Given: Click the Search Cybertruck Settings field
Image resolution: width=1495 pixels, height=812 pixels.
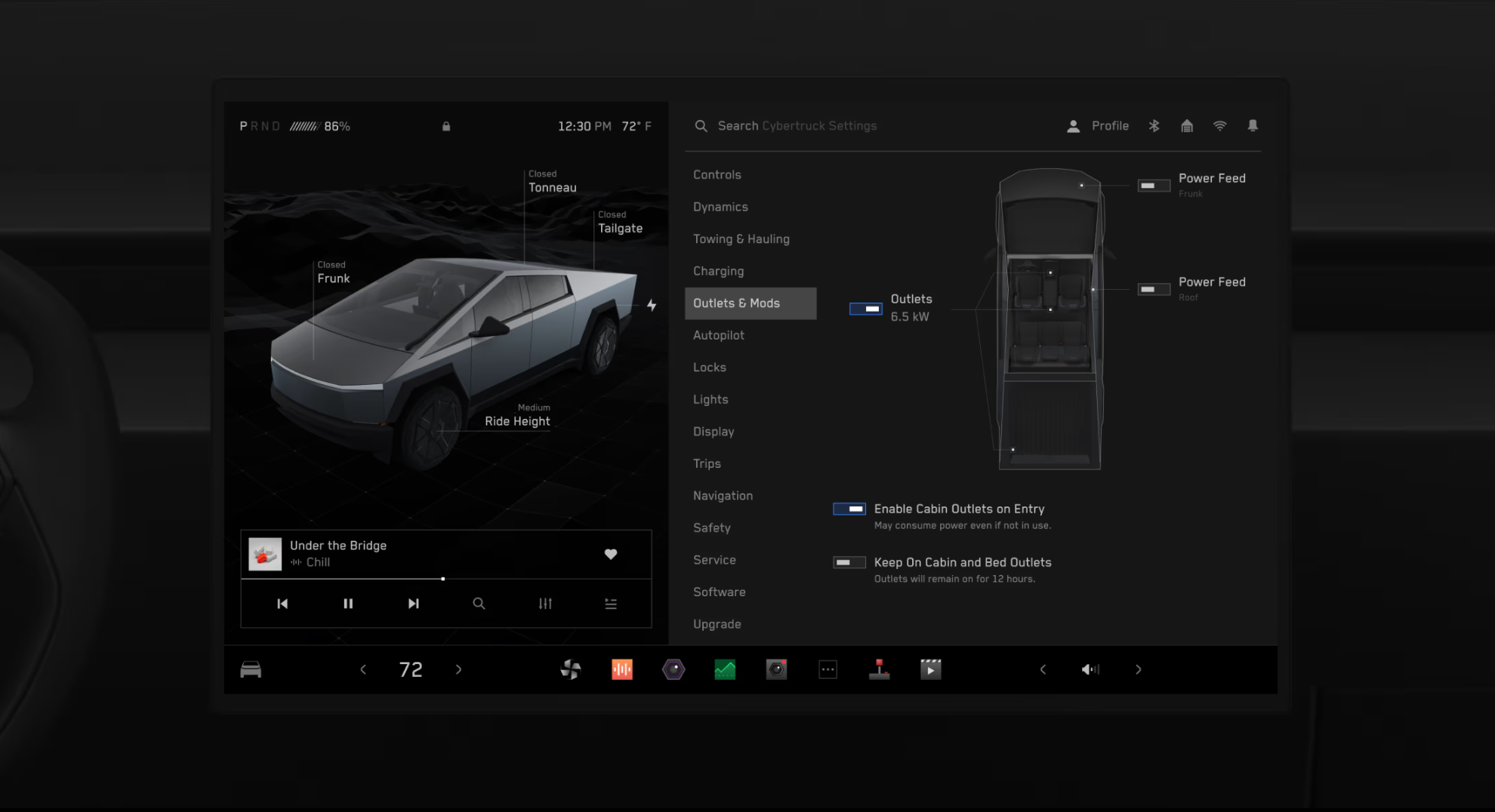Looking at the screenshot, I should pyautogui.click(x=797, y=126).
